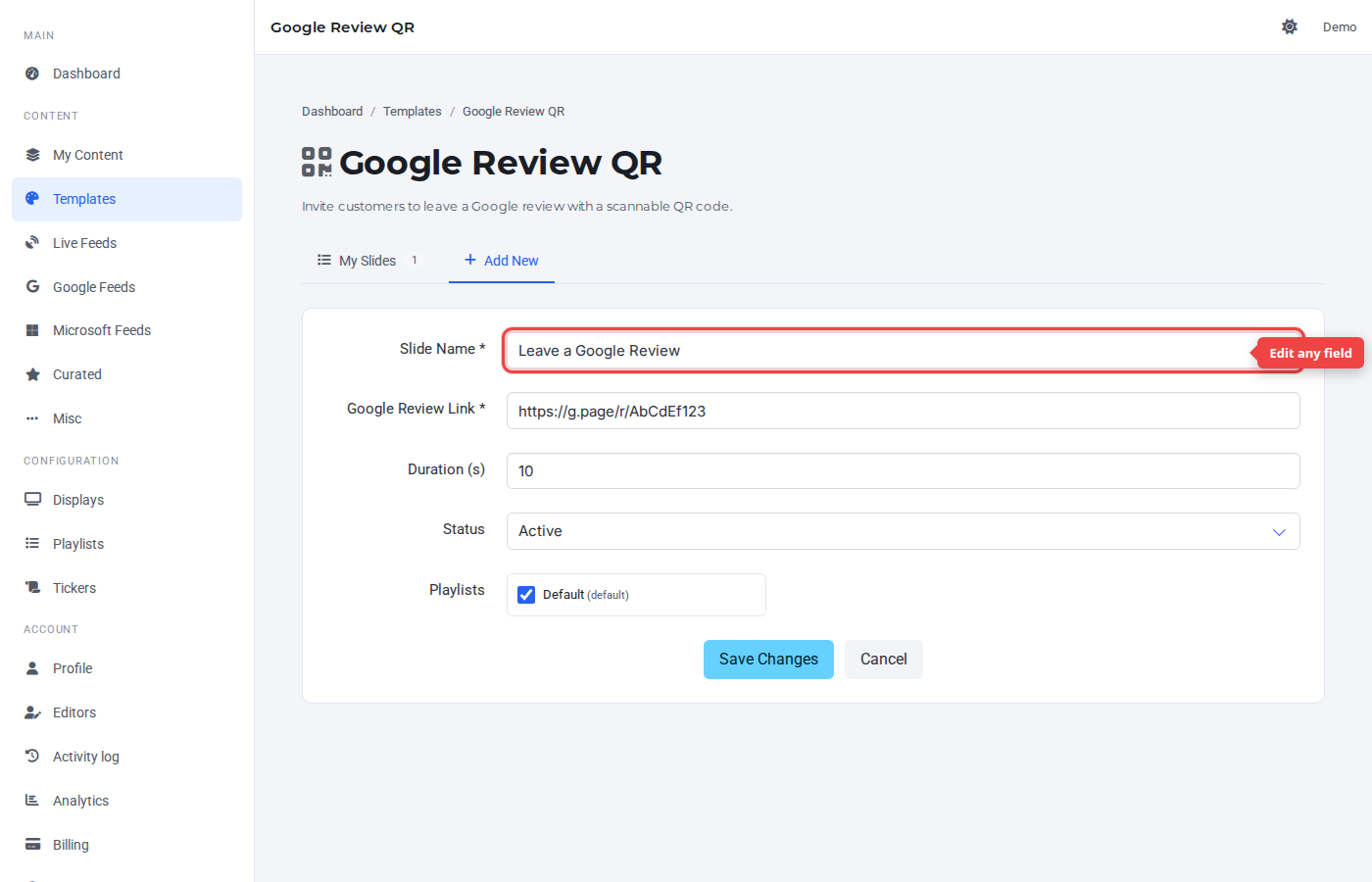Open the Playlists configuration page
This screenshot has height=882, width=1372.
[x=126, y=544]
